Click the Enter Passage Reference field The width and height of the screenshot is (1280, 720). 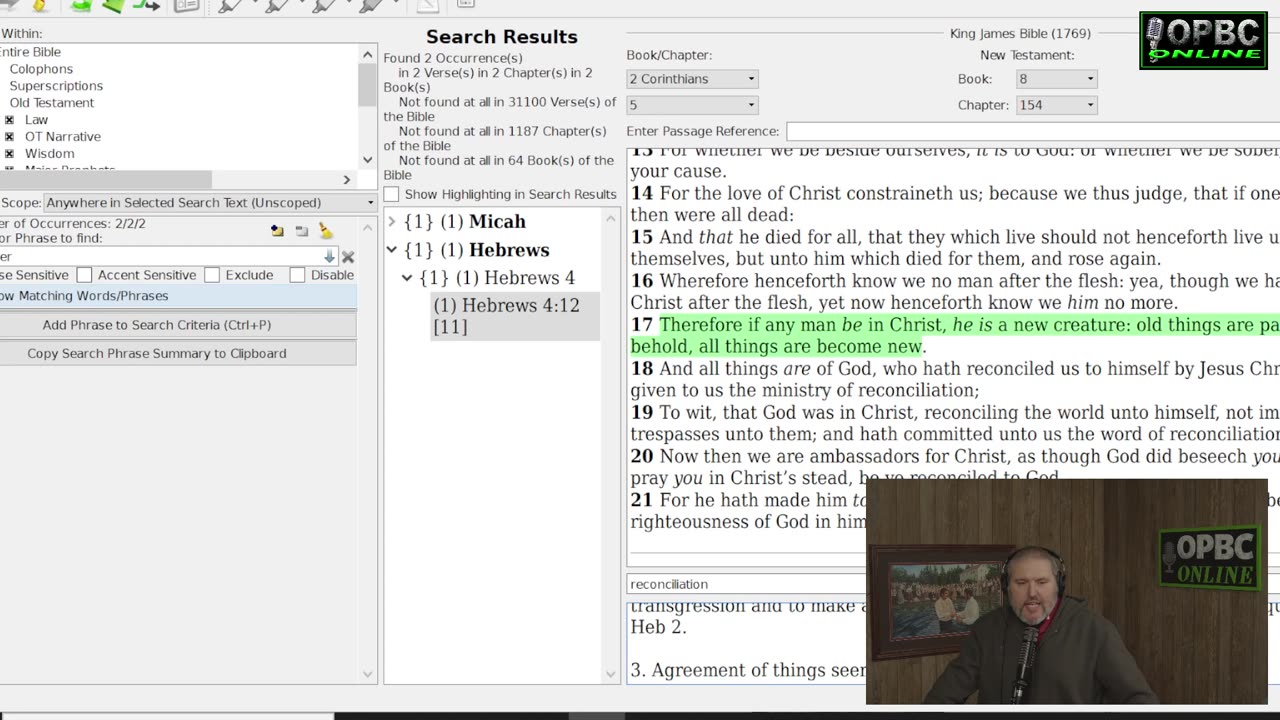(x=1033, y=131)
